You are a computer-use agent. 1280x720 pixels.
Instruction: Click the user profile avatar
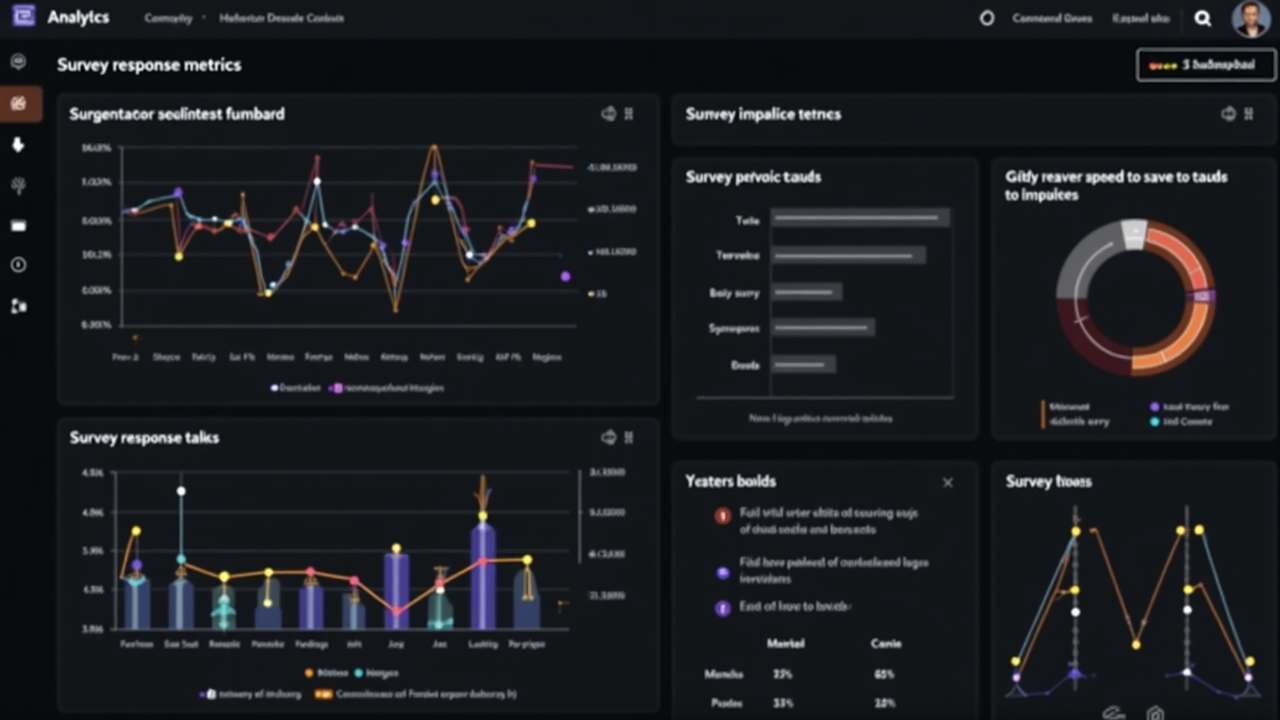1250,18
